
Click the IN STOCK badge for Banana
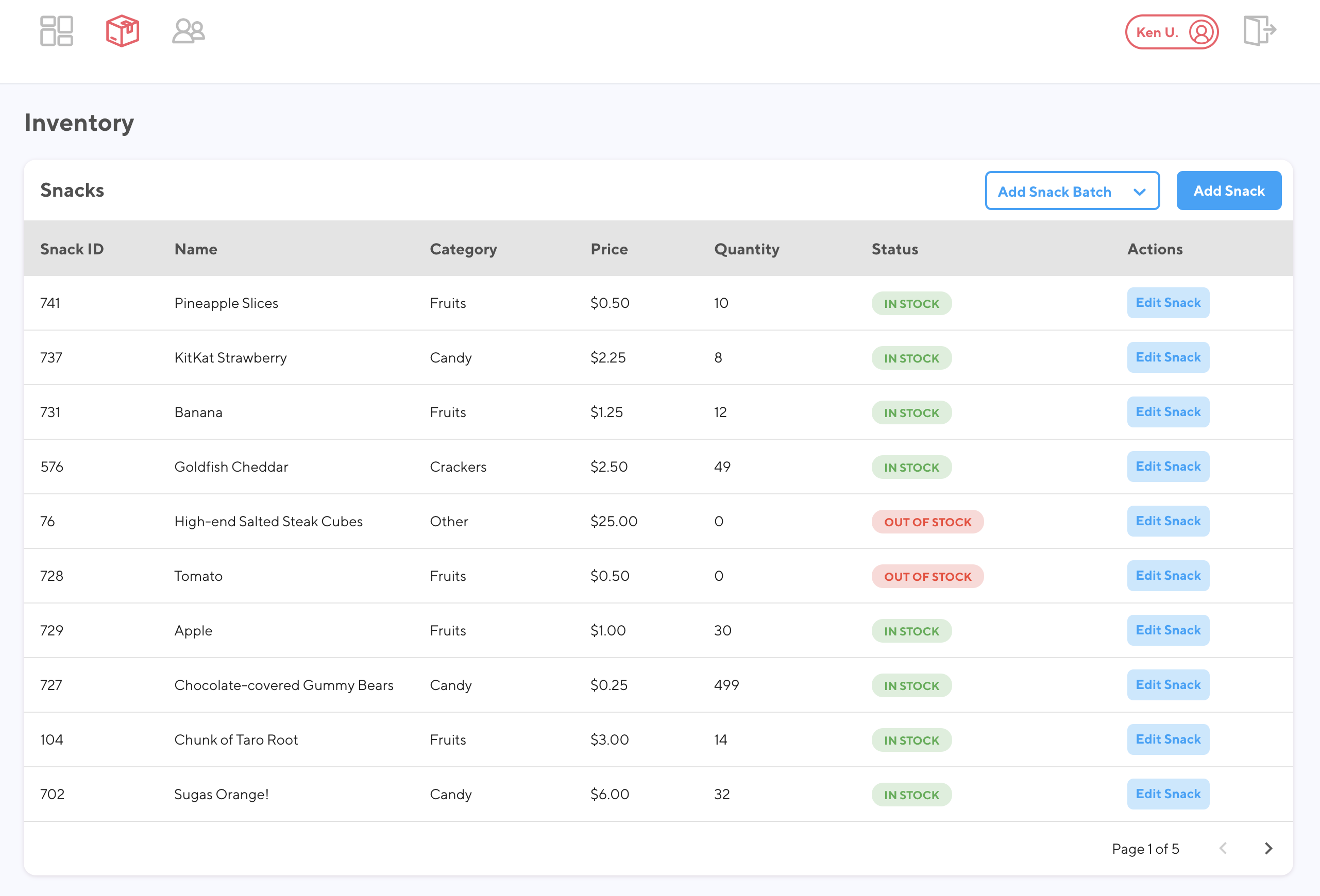click(911, 412)
